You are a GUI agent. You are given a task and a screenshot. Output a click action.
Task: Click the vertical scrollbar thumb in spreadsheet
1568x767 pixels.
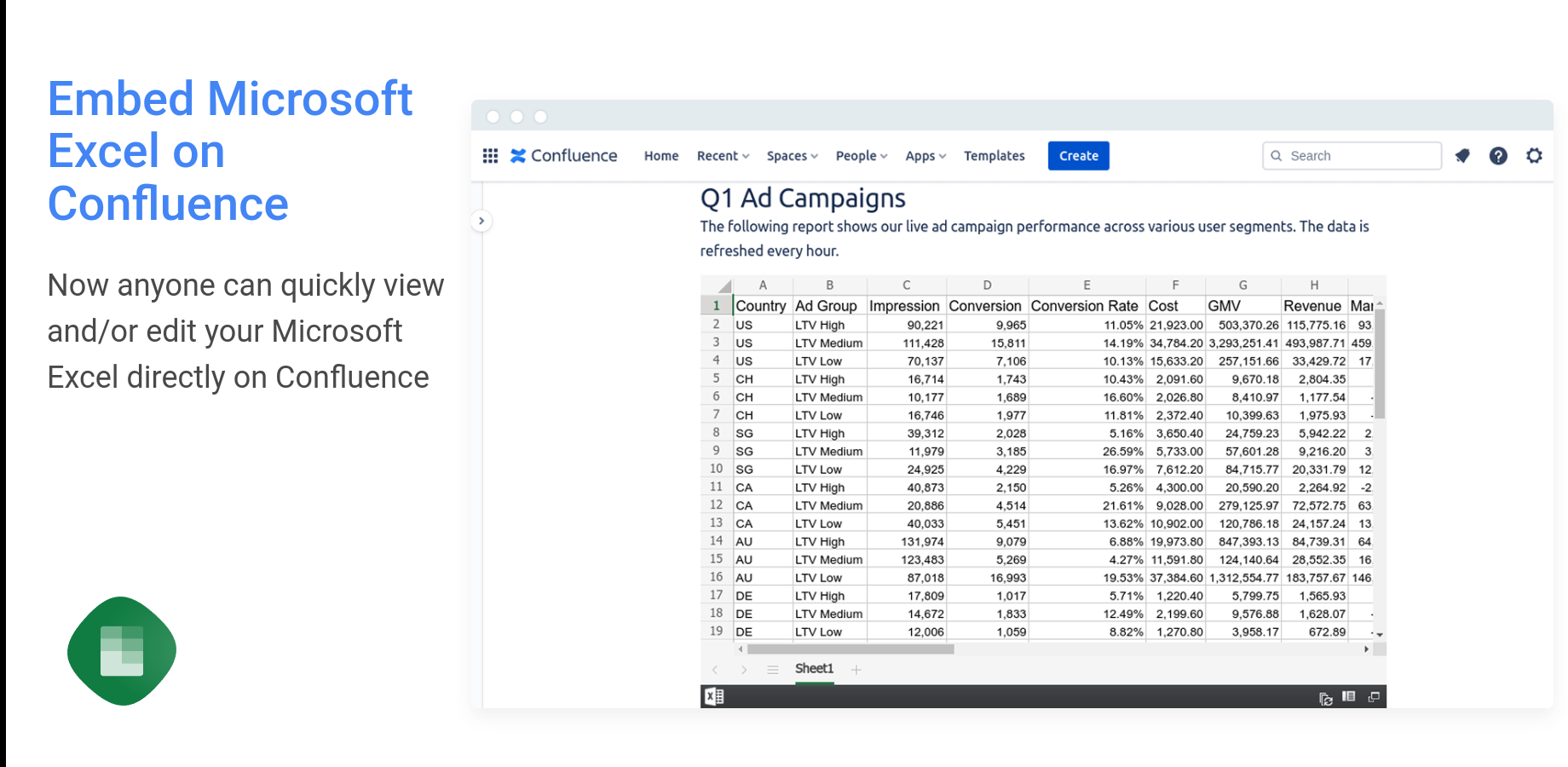pyautogui.click(x=1380, y=364)
